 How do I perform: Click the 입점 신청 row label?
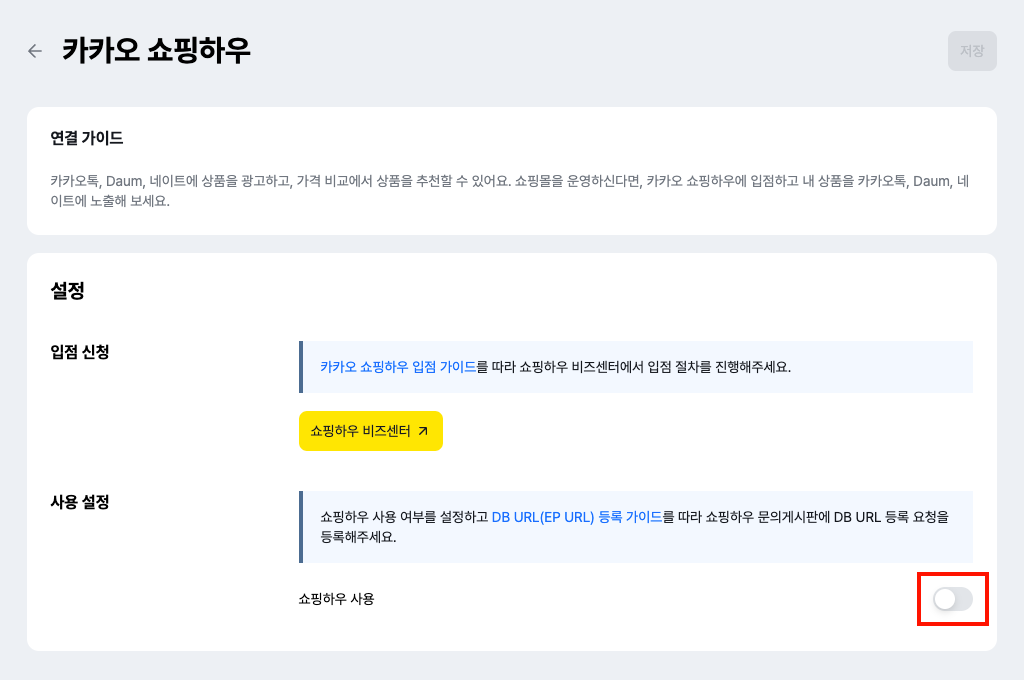(80, 351)
